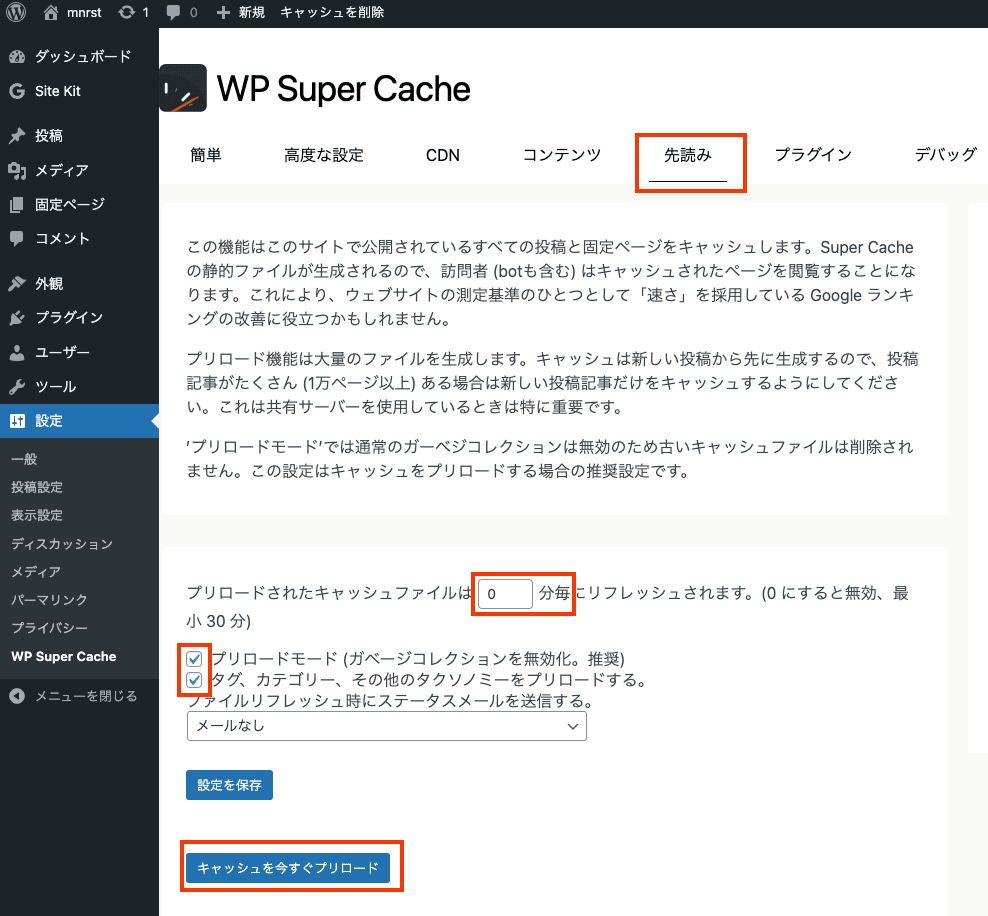Click the キャッシュを今すぐプリロード button
This screenshot has height=916, width=988.
pyautogui.click(x=288, y=868)
